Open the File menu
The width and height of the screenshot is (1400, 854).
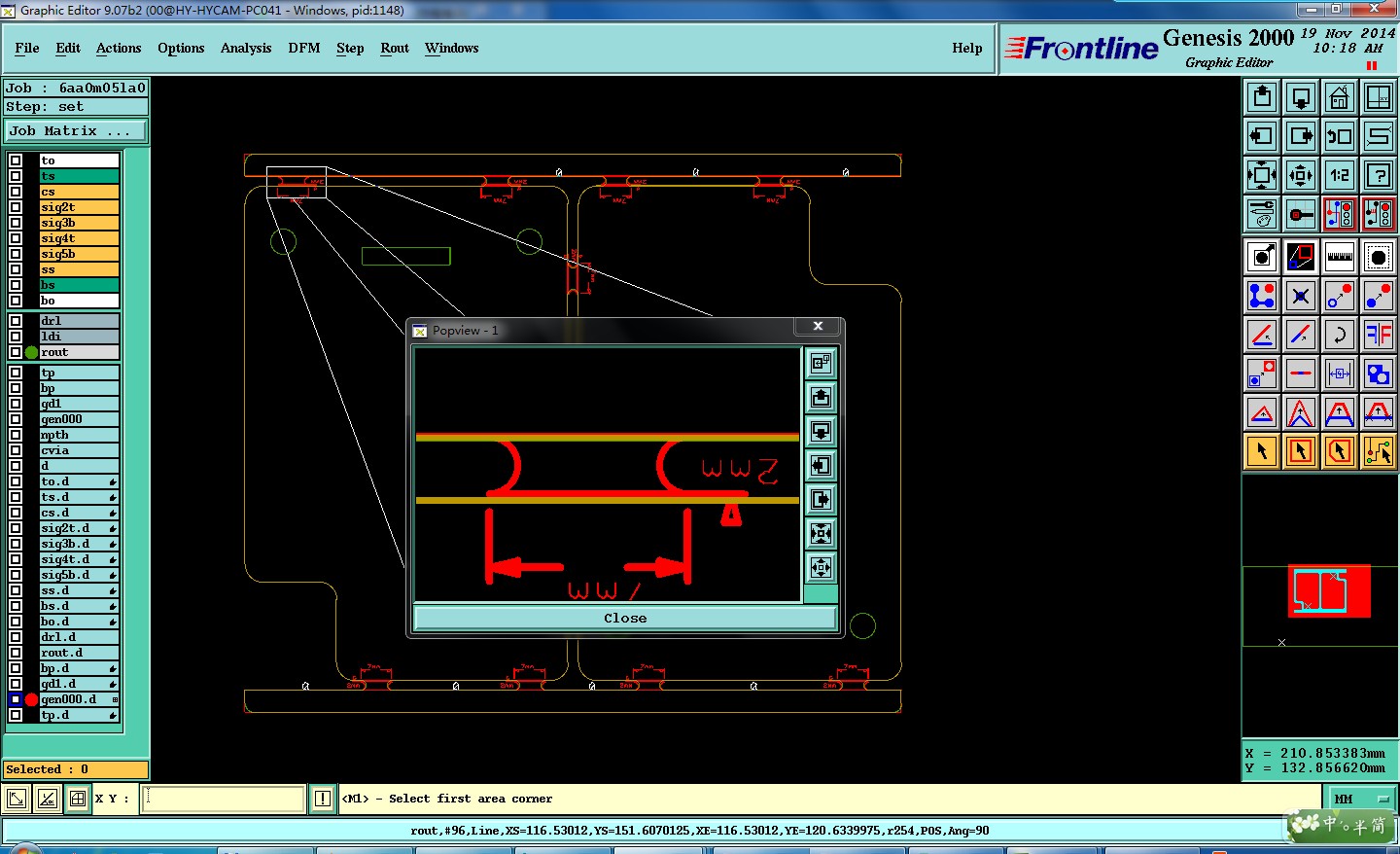27,48
